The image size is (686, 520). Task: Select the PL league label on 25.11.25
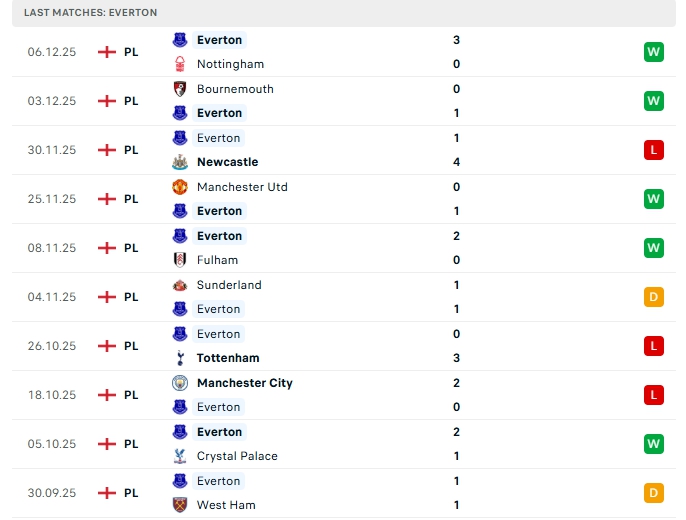(x=131, y=199)
